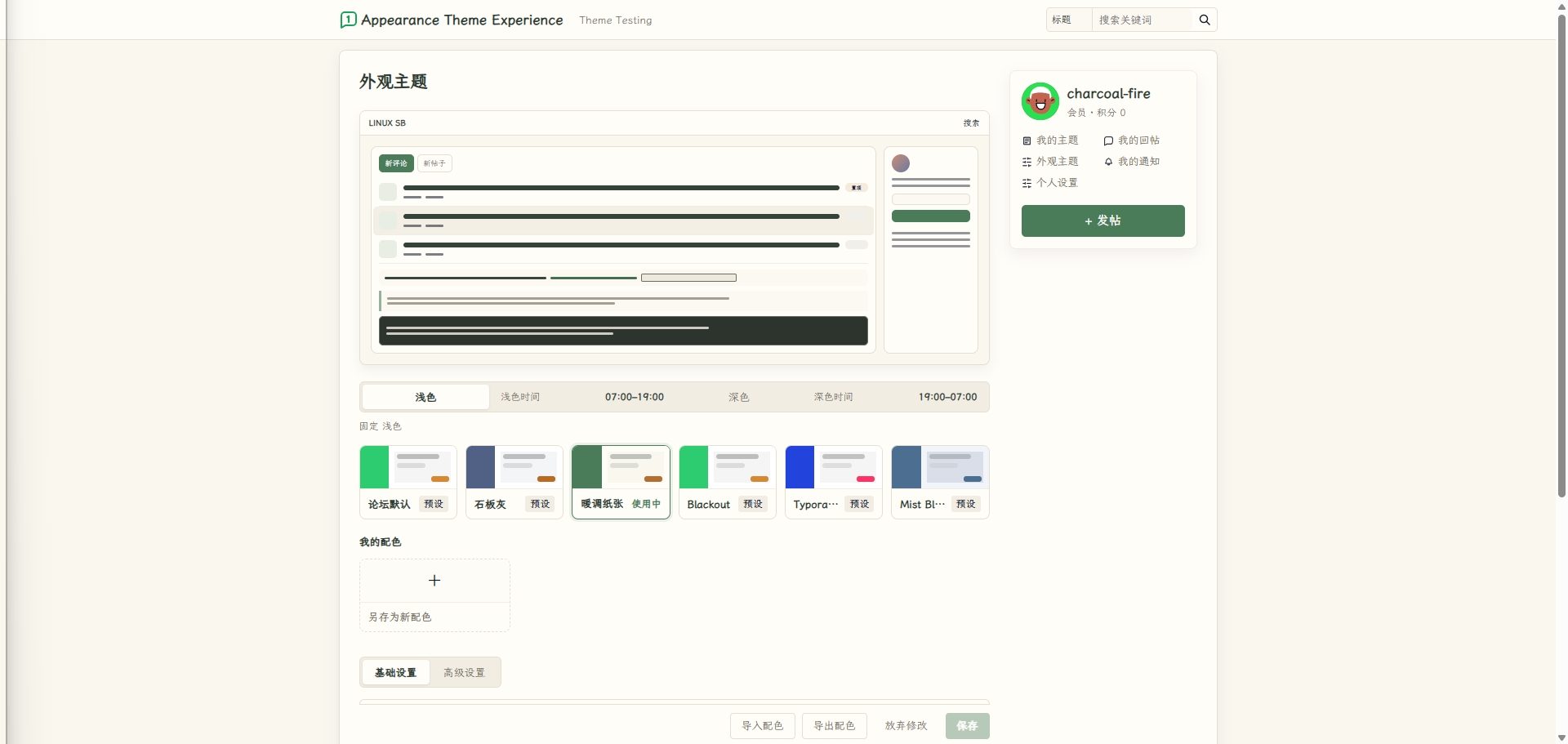
Task: Open the charcoal-fire username link
Action: tap(1108, 93)
